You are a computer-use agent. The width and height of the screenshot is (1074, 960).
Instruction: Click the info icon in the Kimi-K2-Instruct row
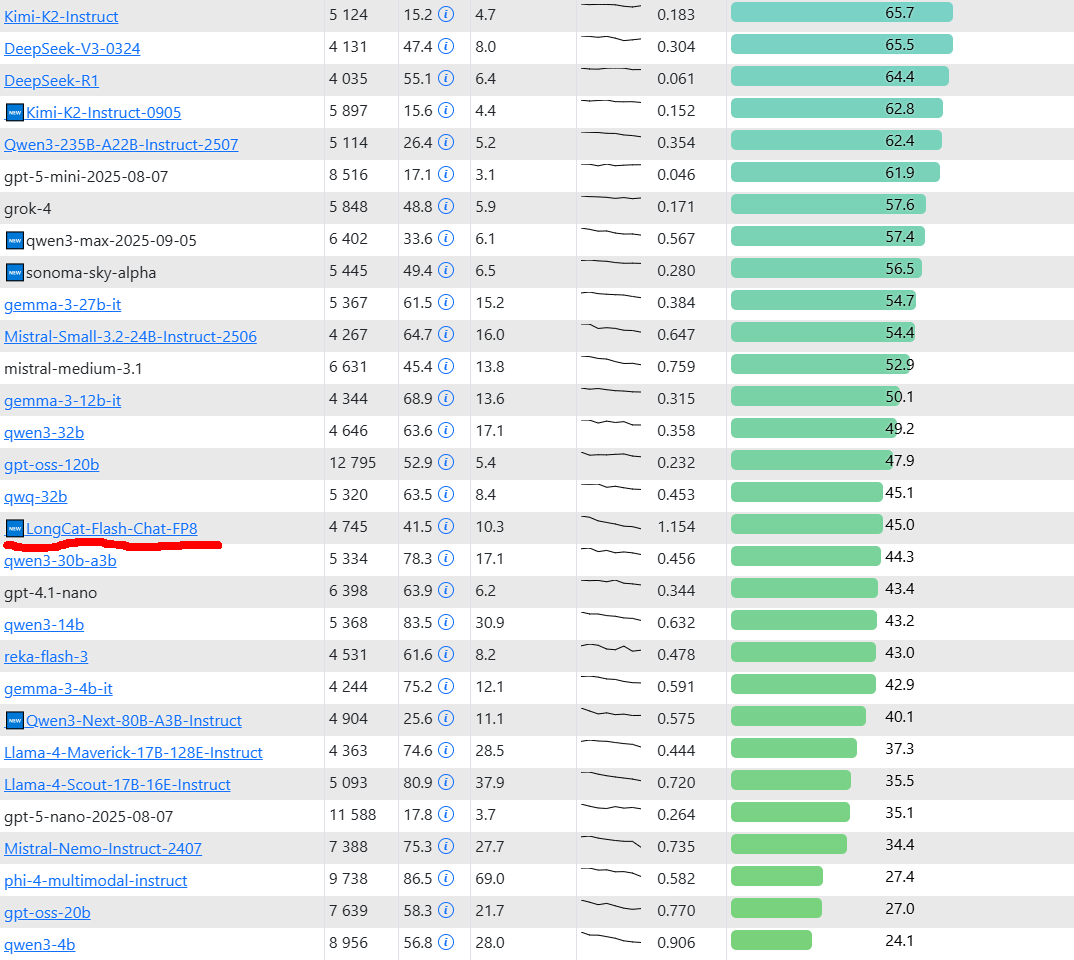[x=446, y=14]
